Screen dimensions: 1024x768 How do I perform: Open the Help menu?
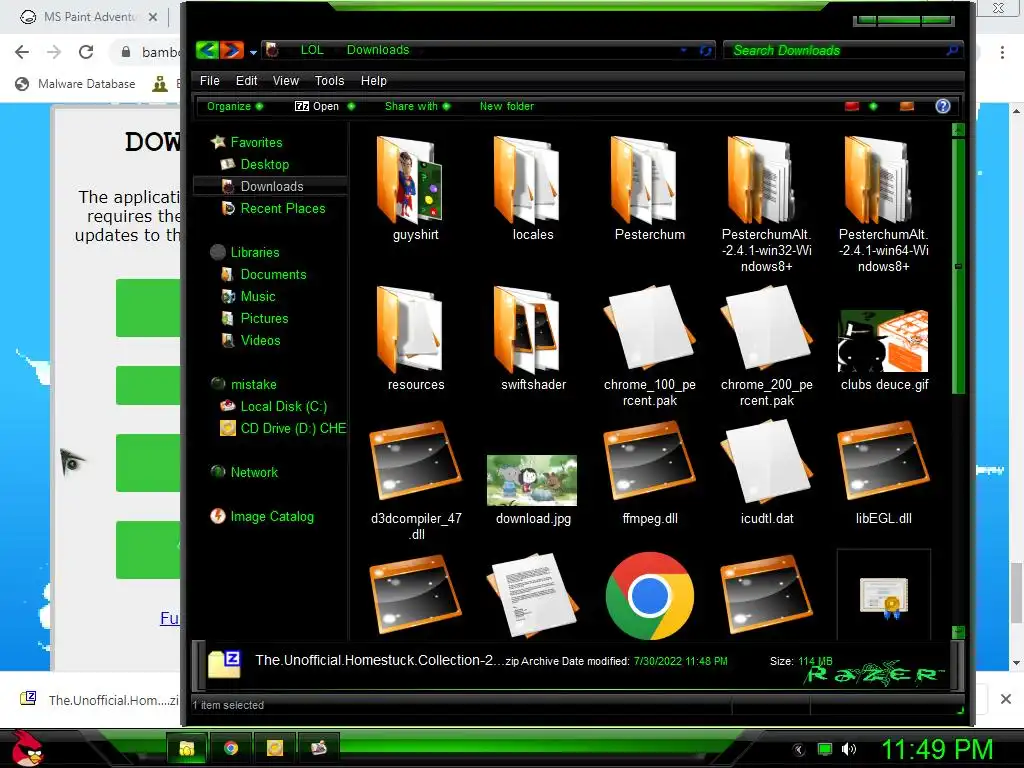(x=374, y=80)
